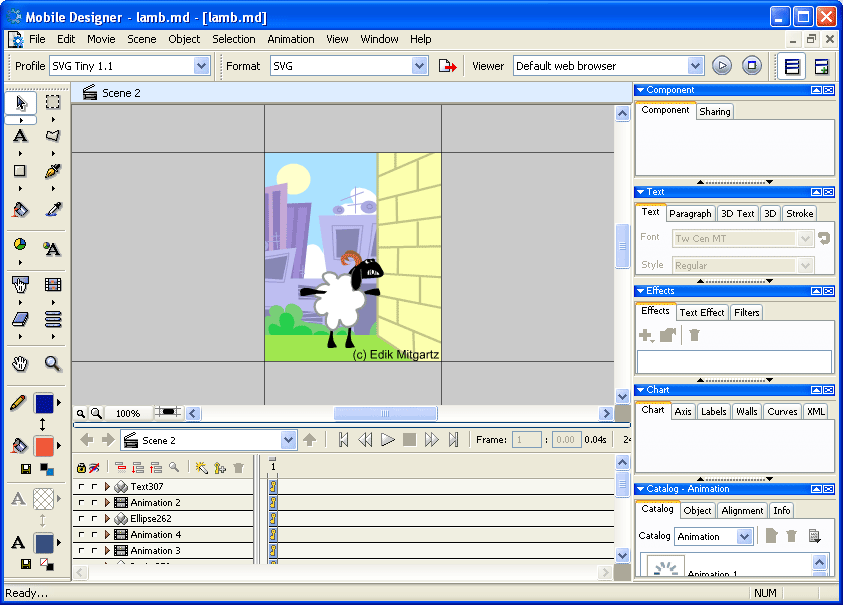Switch to the Paragraph tab
Viewport: 843px width, 605px height.
coord(690,214)
